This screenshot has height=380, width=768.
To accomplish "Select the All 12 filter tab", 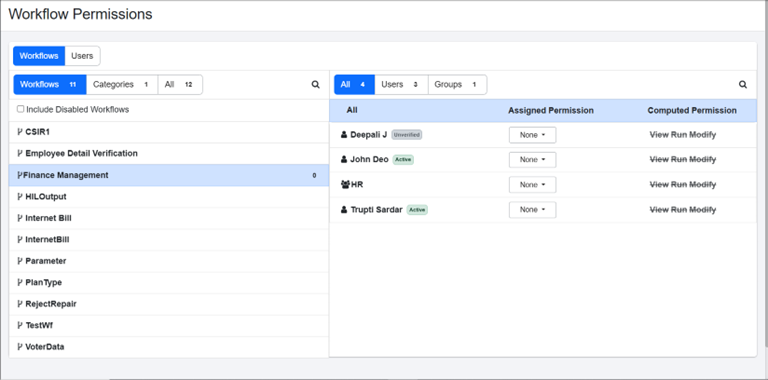I will pos(180,85).
